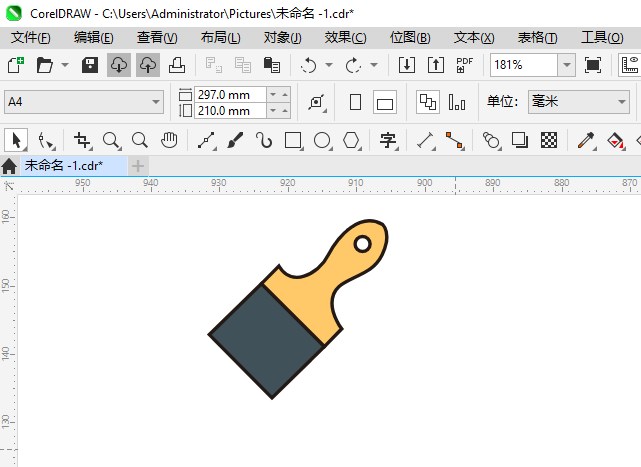Image resolution: width=641 pixels, height=467 pixels.
Task: Open the units dropdown showing 毫米
Action: coord(579,102)
